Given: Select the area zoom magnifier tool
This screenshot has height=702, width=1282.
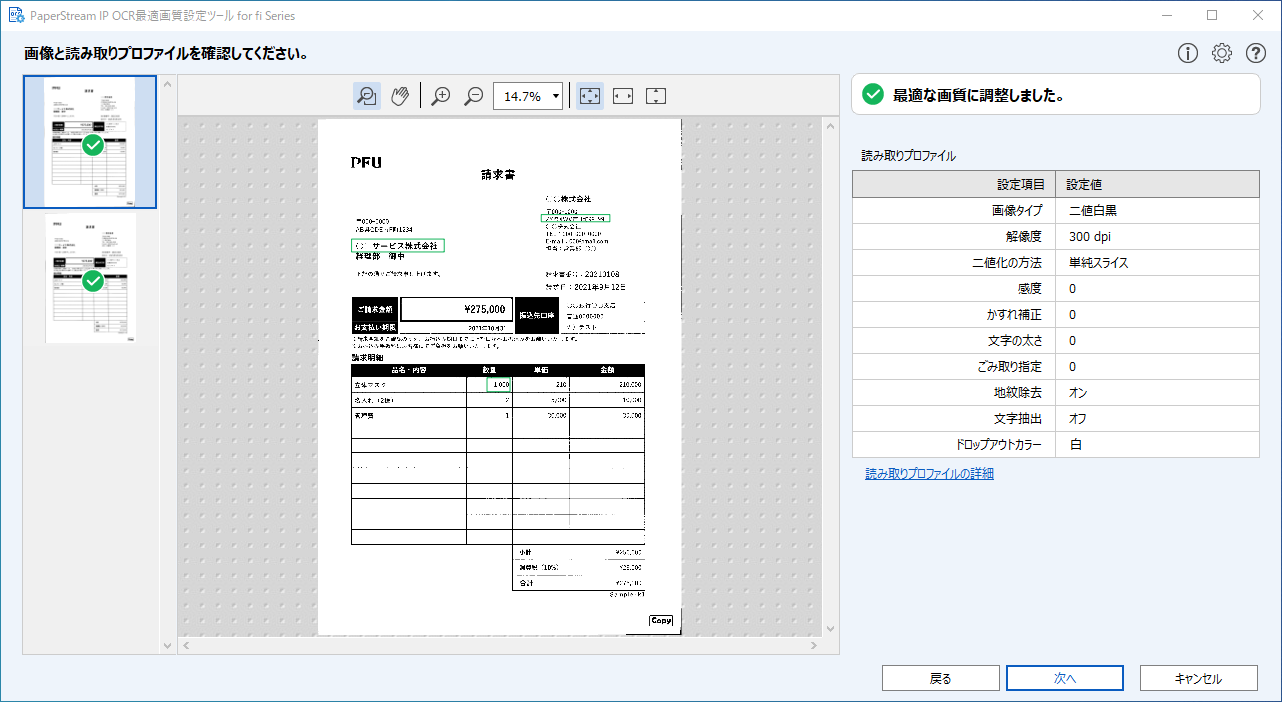Looking at the screenshot, I should pyautogui.click(x=367, y=96).
